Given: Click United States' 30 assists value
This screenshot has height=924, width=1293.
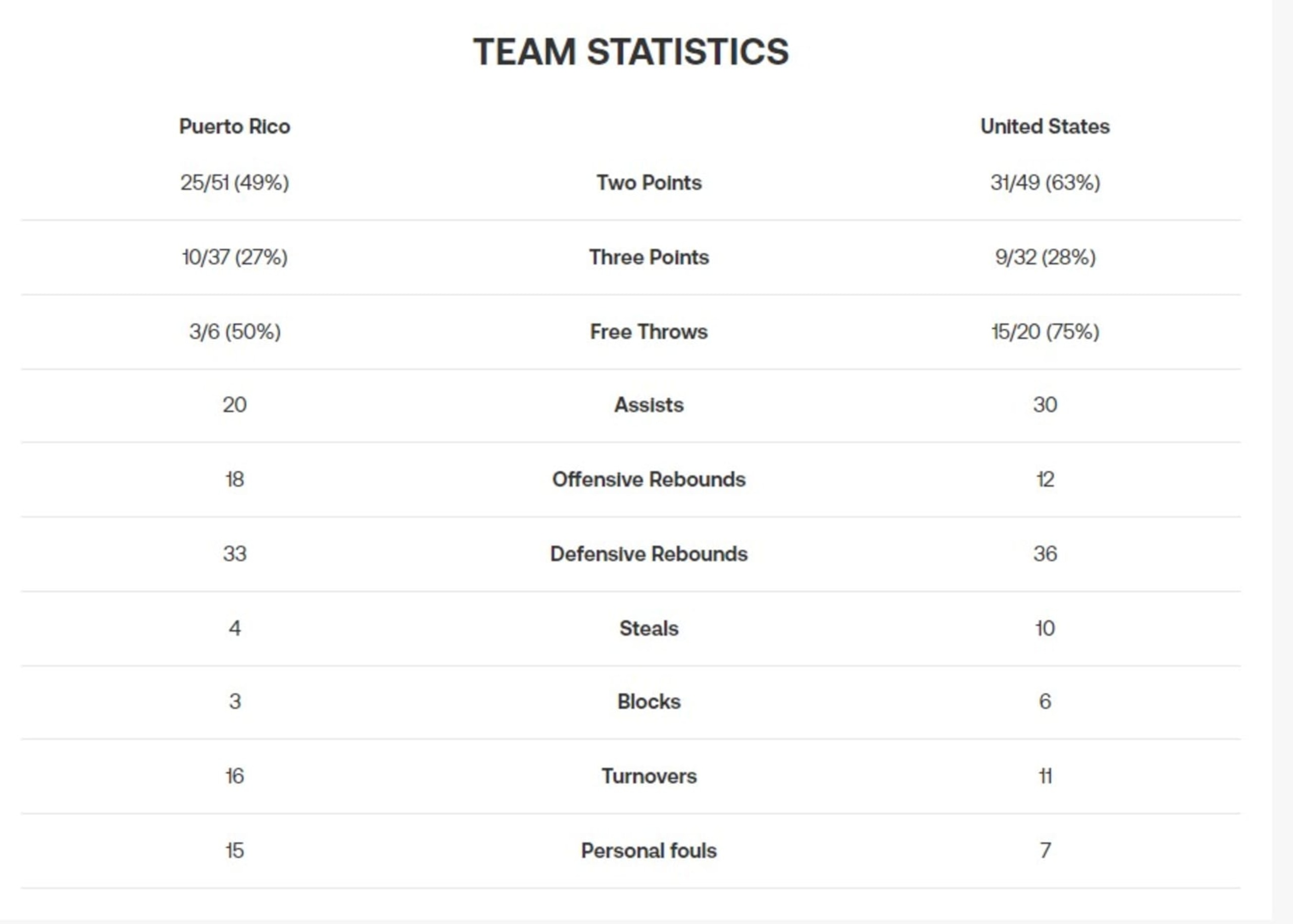Looking at the screenshot, I should pos(1045,405).
